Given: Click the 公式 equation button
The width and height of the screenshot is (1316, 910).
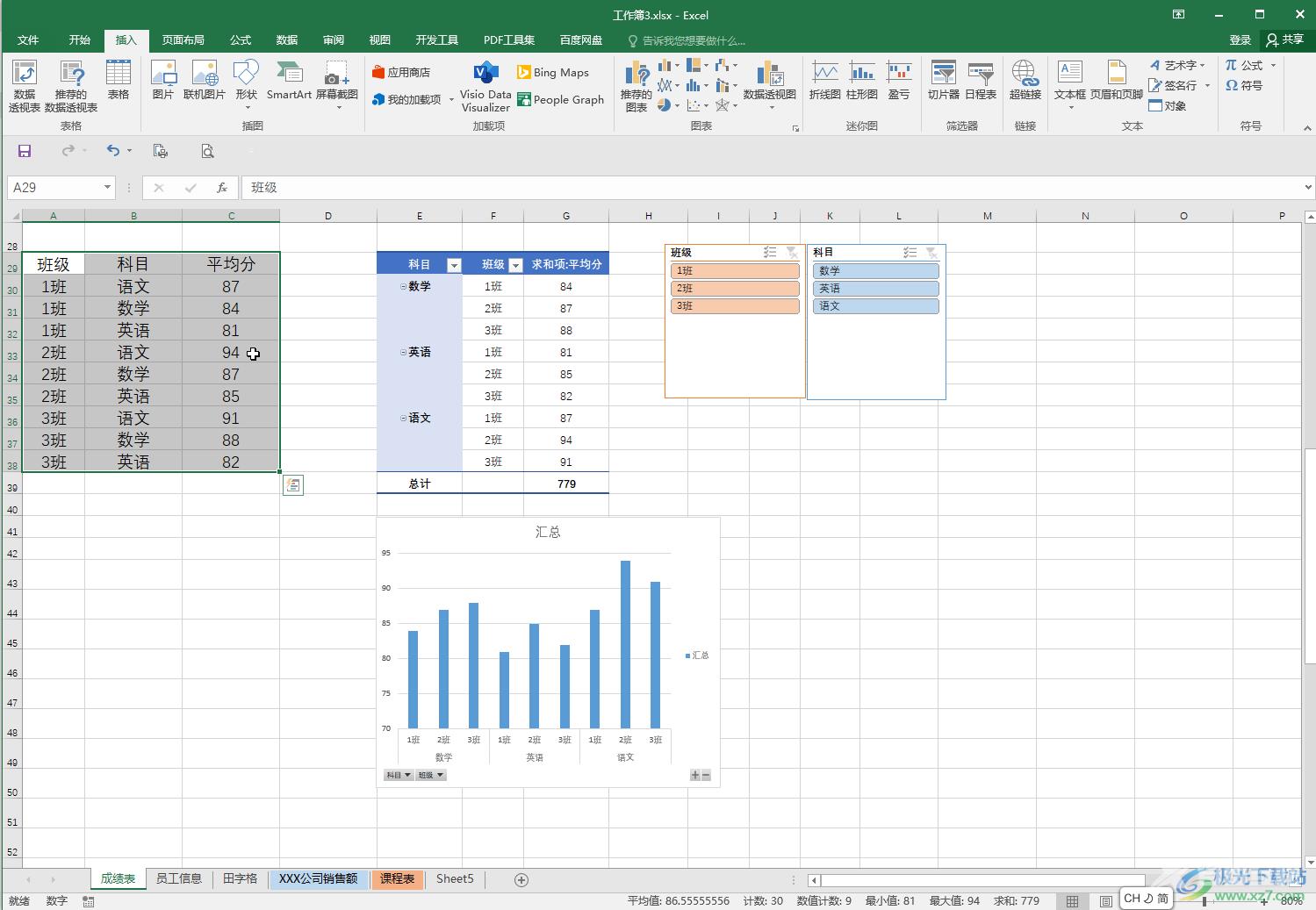Looking at the screenshot, I should pyautogui.click(x=1250, y=65).
